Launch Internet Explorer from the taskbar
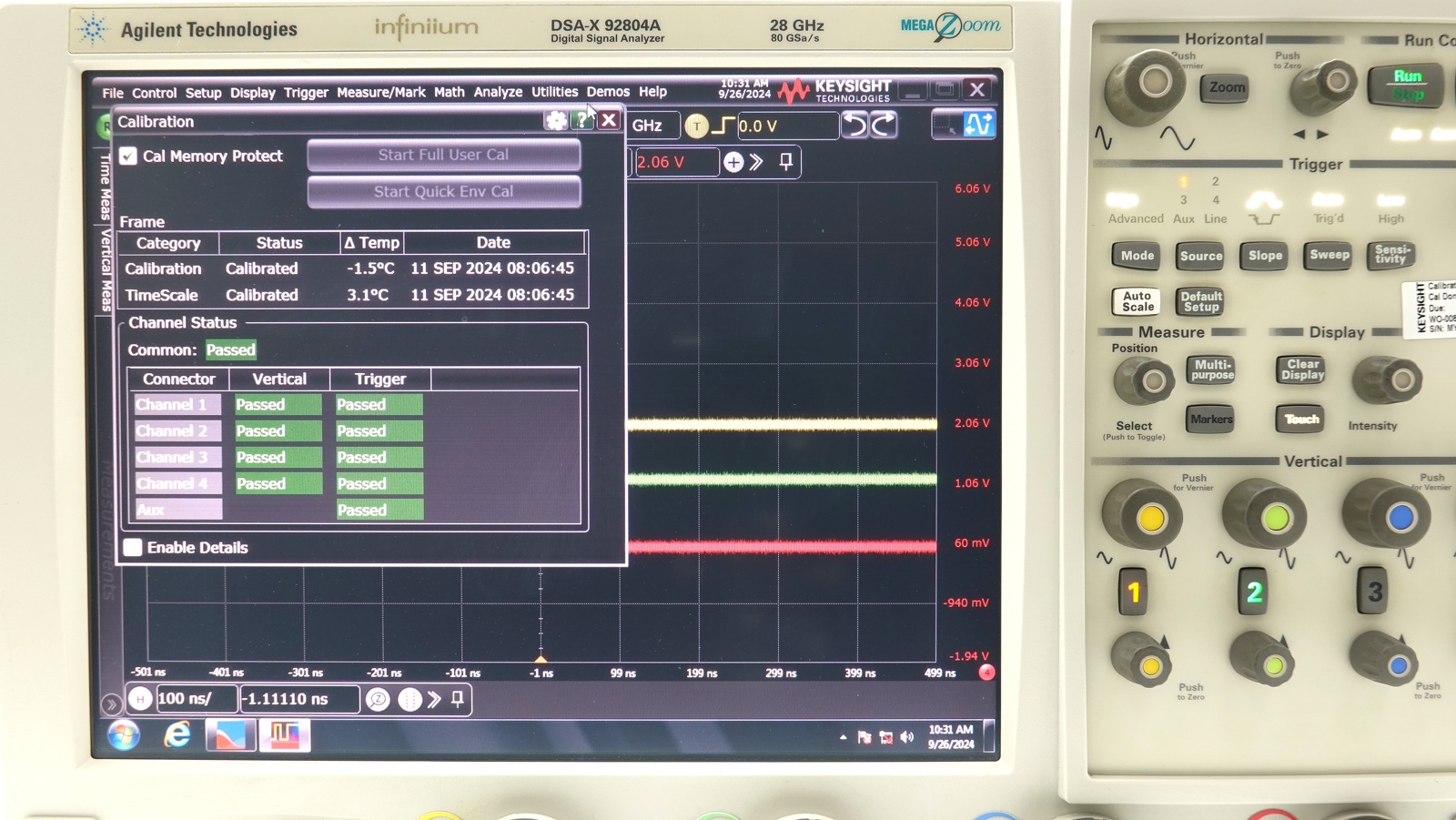 click(177, 735)
